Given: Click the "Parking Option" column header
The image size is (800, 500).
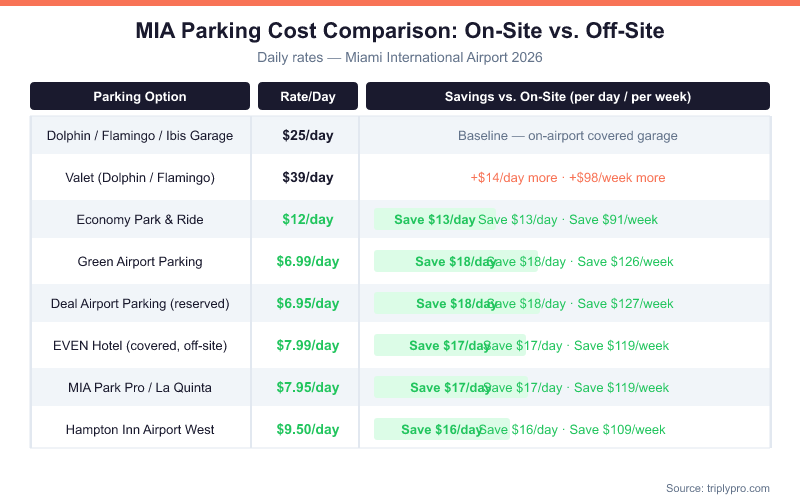Looking at the screenshot, I should click(x=140, y=97).
